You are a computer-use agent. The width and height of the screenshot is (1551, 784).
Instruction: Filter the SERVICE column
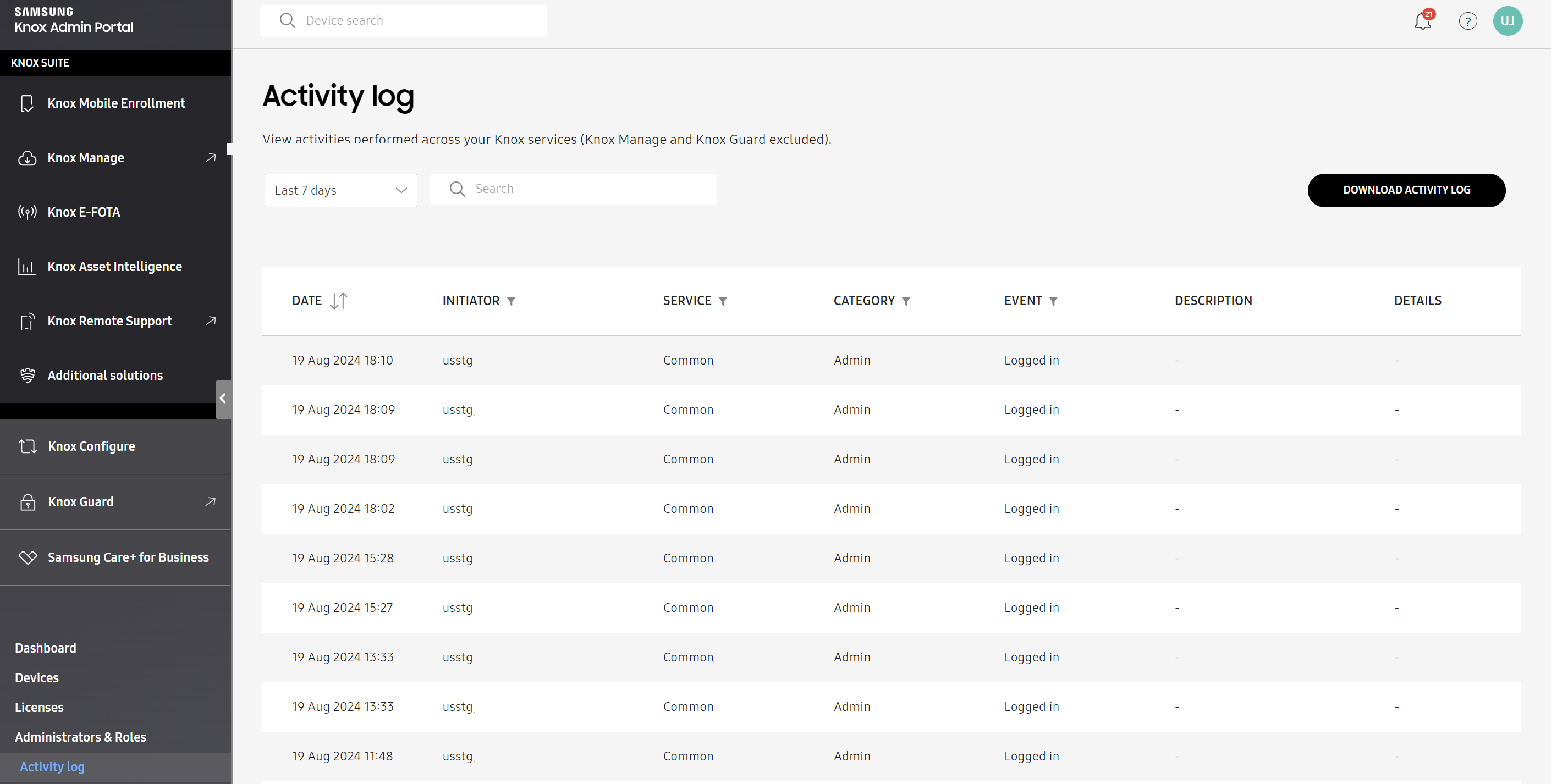click(x=723, y=301)
